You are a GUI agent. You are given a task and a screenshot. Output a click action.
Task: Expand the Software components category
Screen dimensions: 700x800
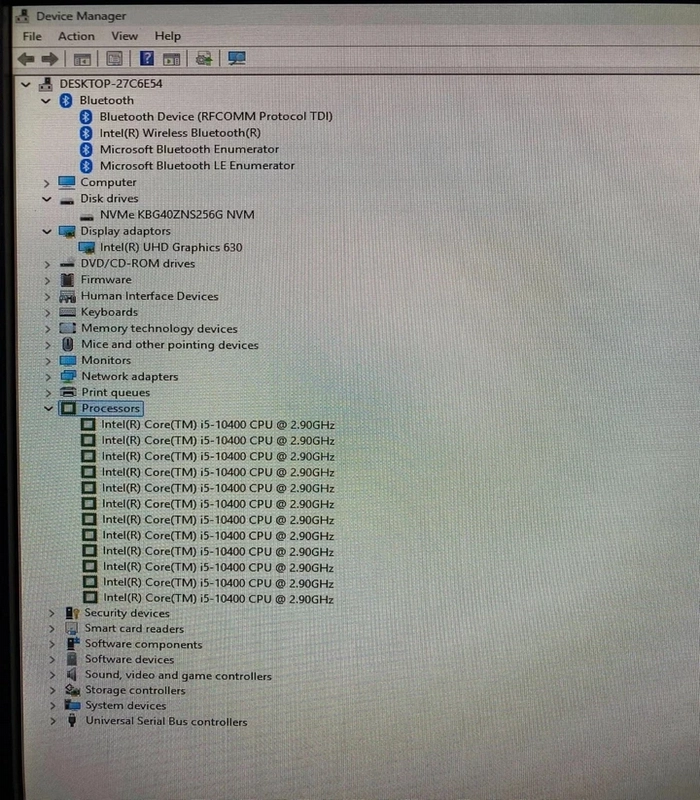tap(52, 644)
